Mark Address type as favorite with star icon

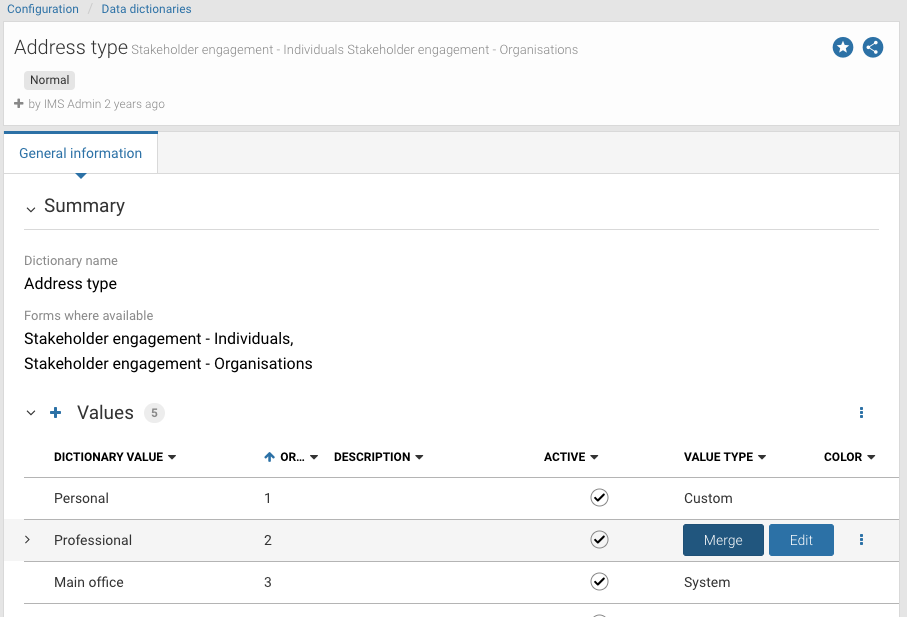[843, 47]
